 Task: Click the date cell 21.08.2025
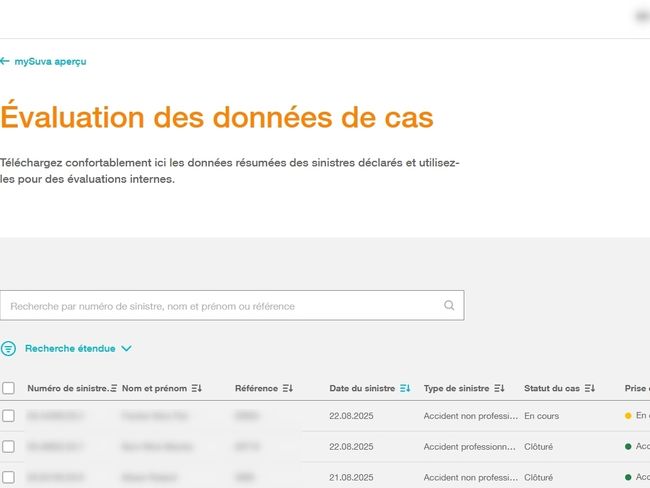[x=351, y=478]
